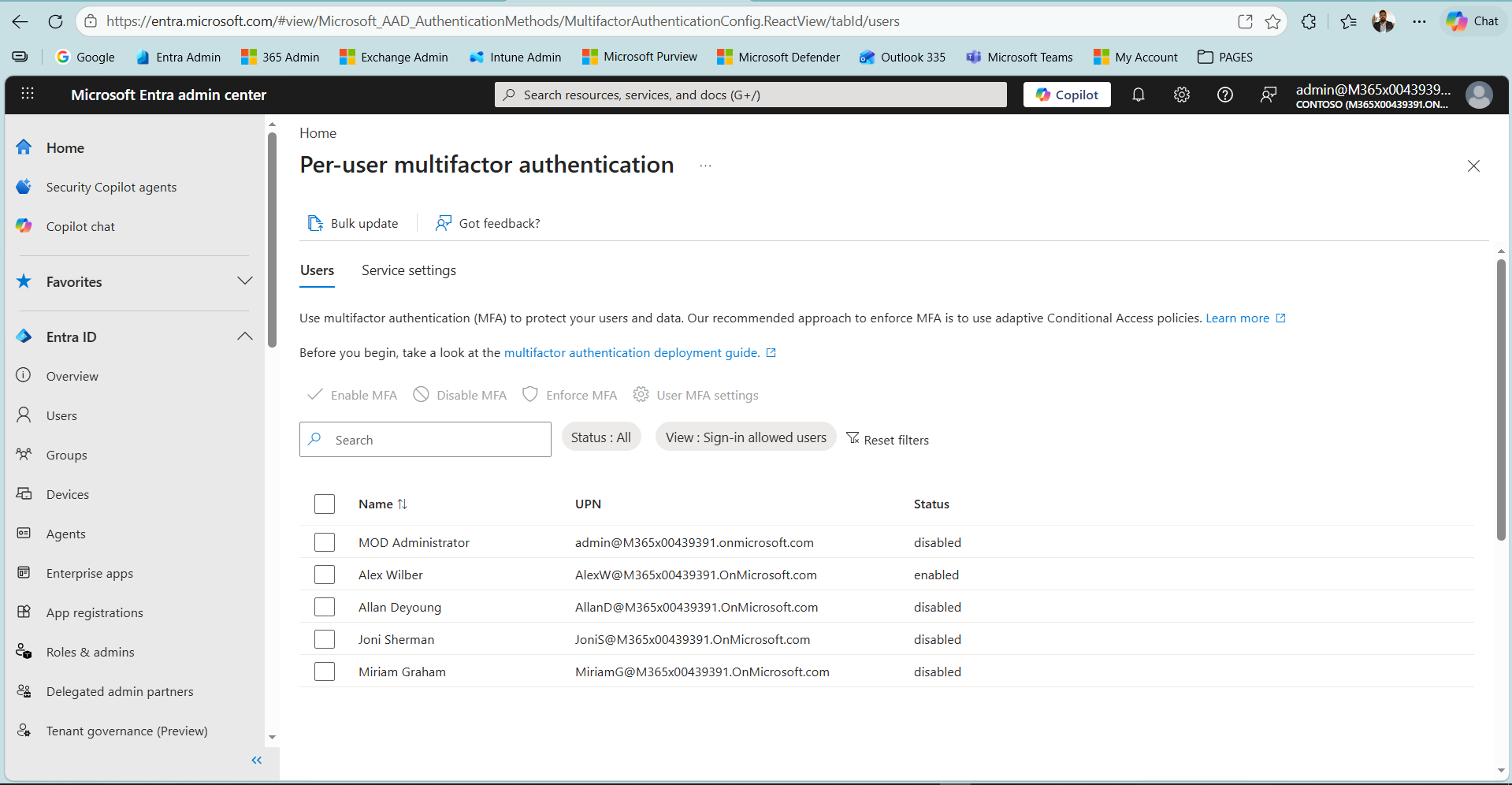Click the Home breadcrumb link
The height and width of the screenshot is (785, 1512).
click(318, 133)
